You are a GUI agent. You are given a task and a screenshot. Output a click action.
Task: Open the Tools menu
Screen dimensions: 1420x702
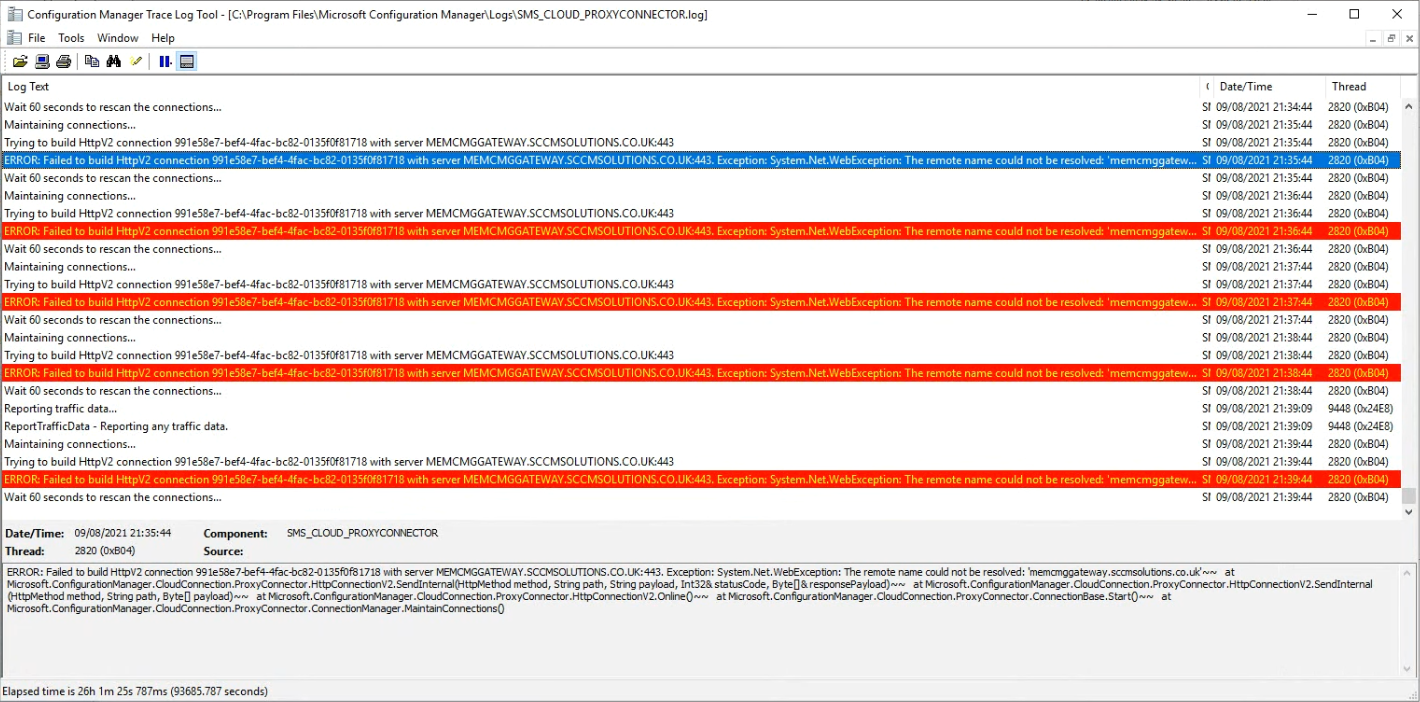pos(70,37)
